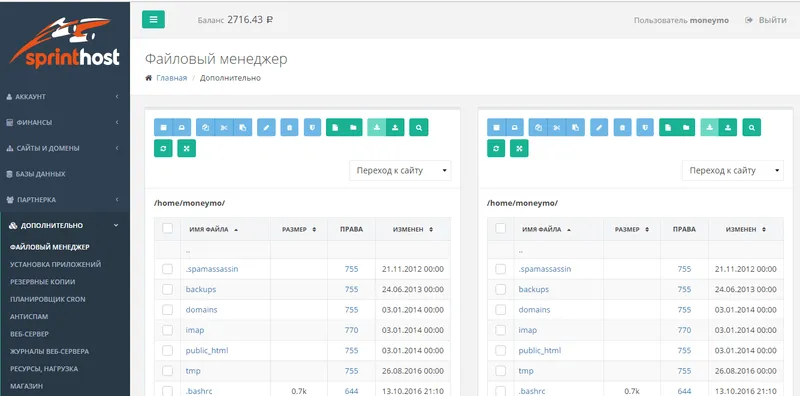The width and height of the screenshot is (800, 396).
Task: Go to parent directory '..' in left panel
Action: coord(188,251)
